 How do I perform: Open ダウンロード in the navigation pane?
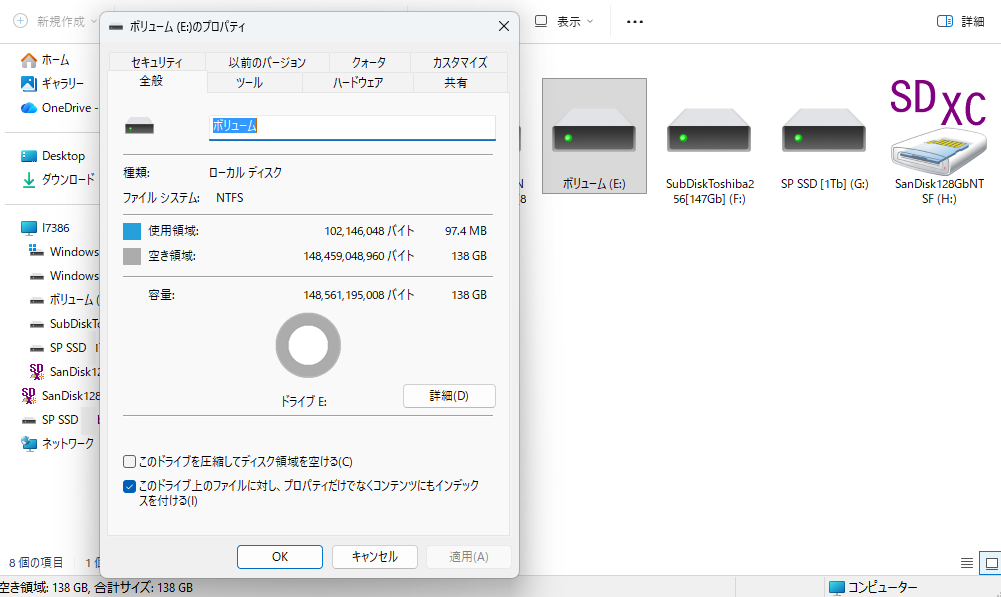(68, 180)
